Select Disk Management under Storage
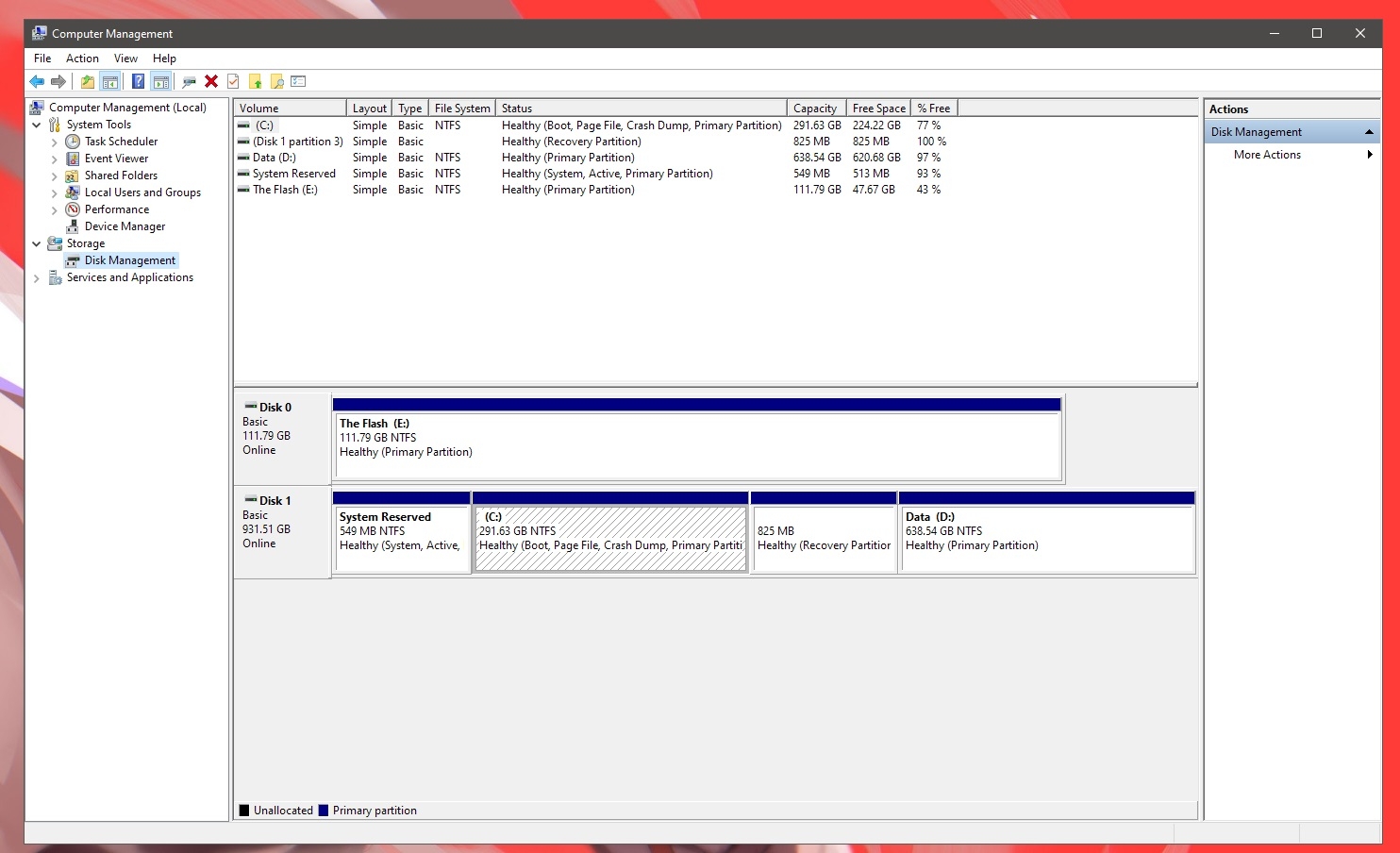 (x=129, y=259)
